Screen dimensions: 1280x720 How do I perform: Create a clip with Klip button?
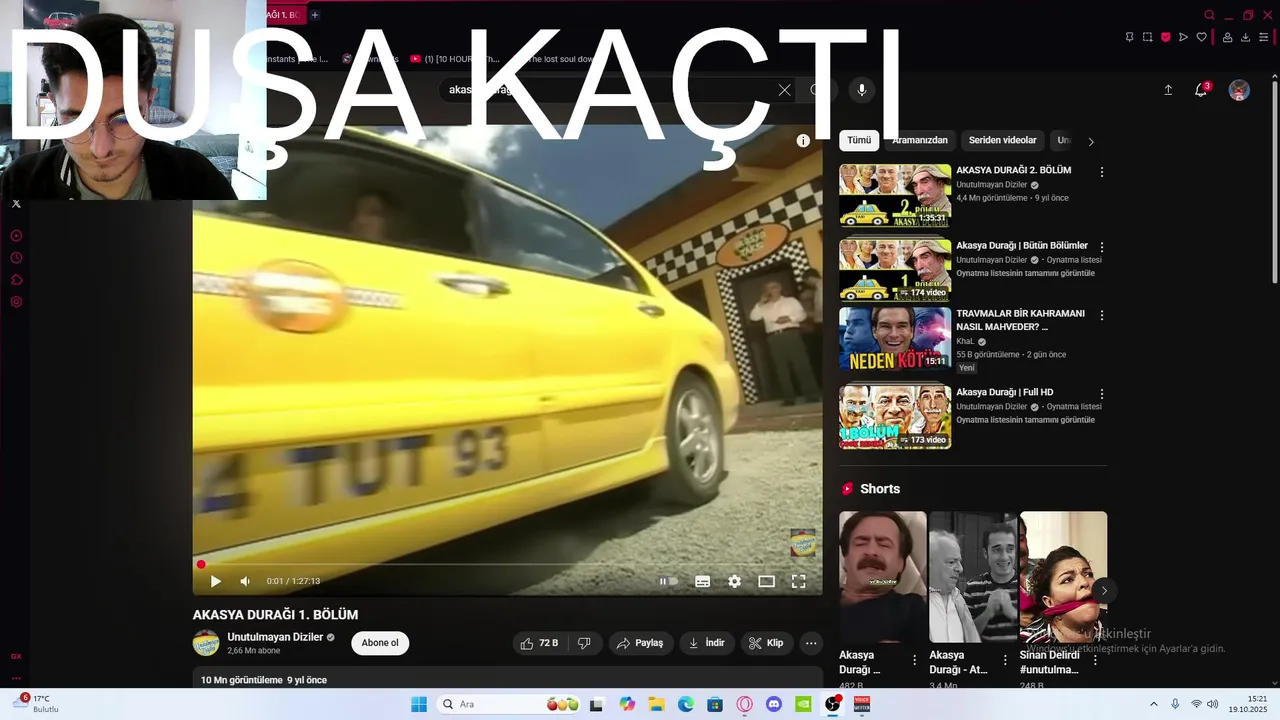(x=767, y=643)
